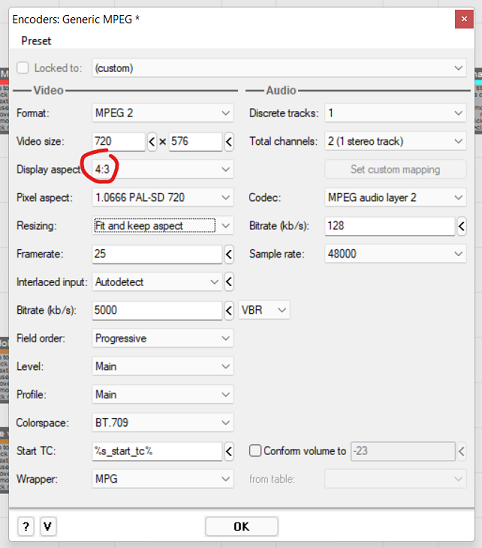Open the Preset menu
The height and width of the screenshot is (548, 482).
(36, 41)
